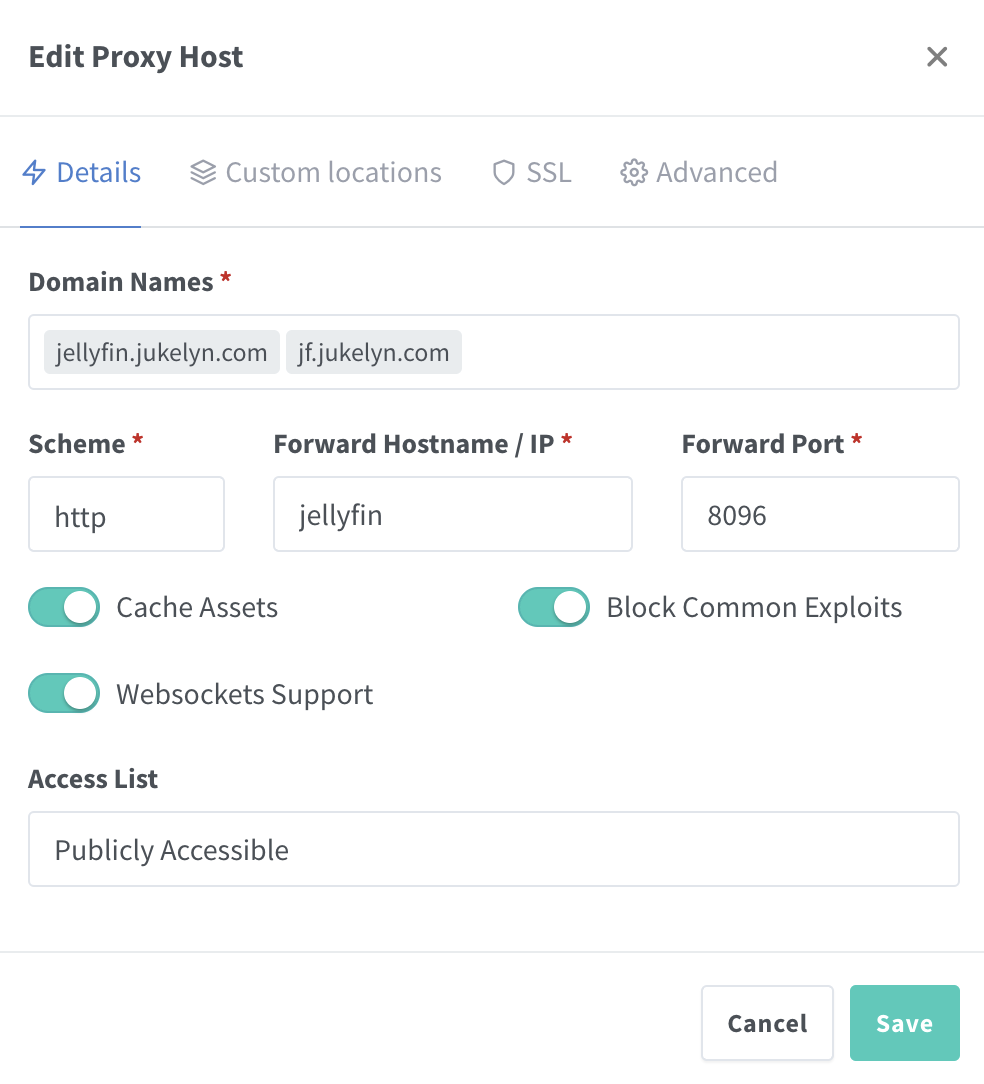Focus the Forward Port field
The height and width of the screenshot is (1084, 984).
[820, 514]
